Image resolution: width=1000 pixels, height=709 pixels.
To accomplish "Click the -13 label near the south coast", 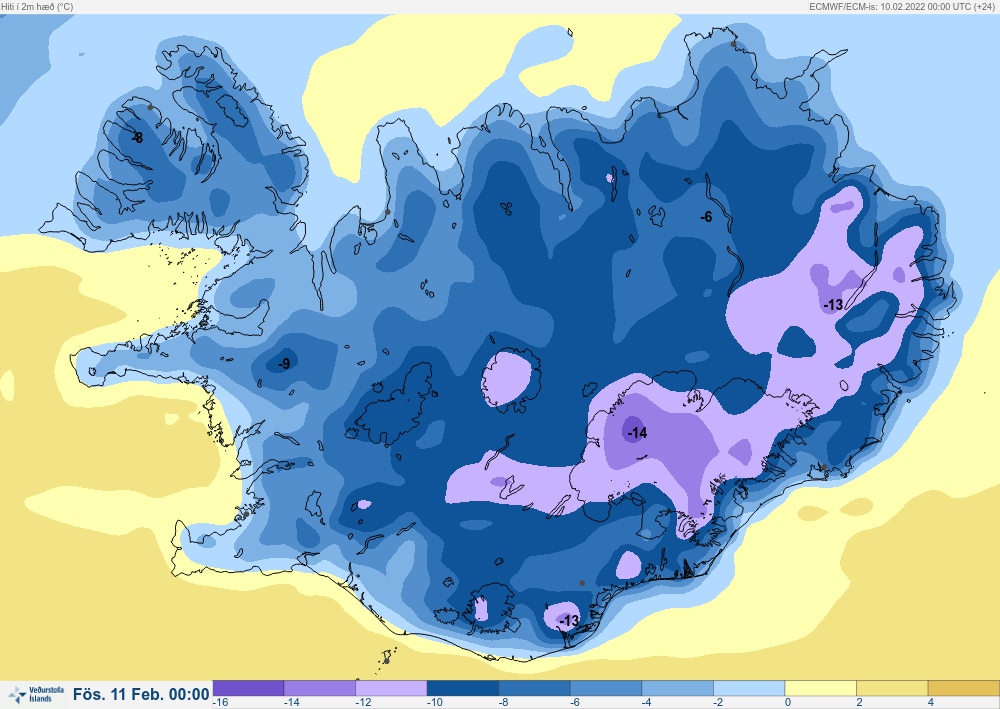I will (569, 620).
